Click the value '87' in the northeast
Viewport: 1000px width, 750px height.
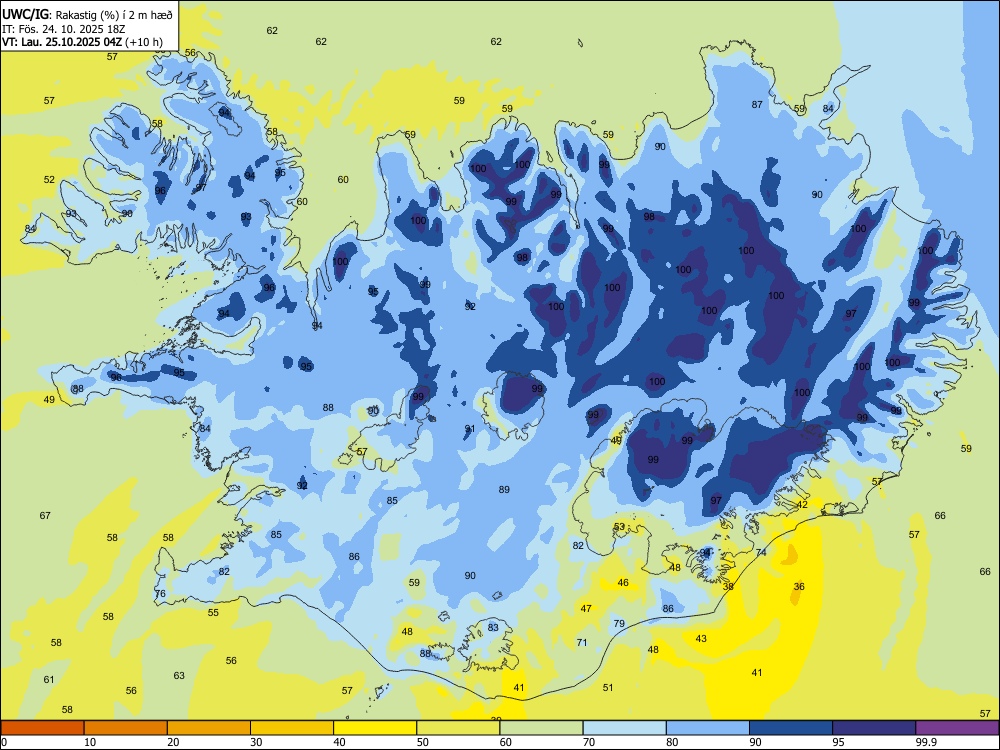pyautogui.click(x=757, y=105)
